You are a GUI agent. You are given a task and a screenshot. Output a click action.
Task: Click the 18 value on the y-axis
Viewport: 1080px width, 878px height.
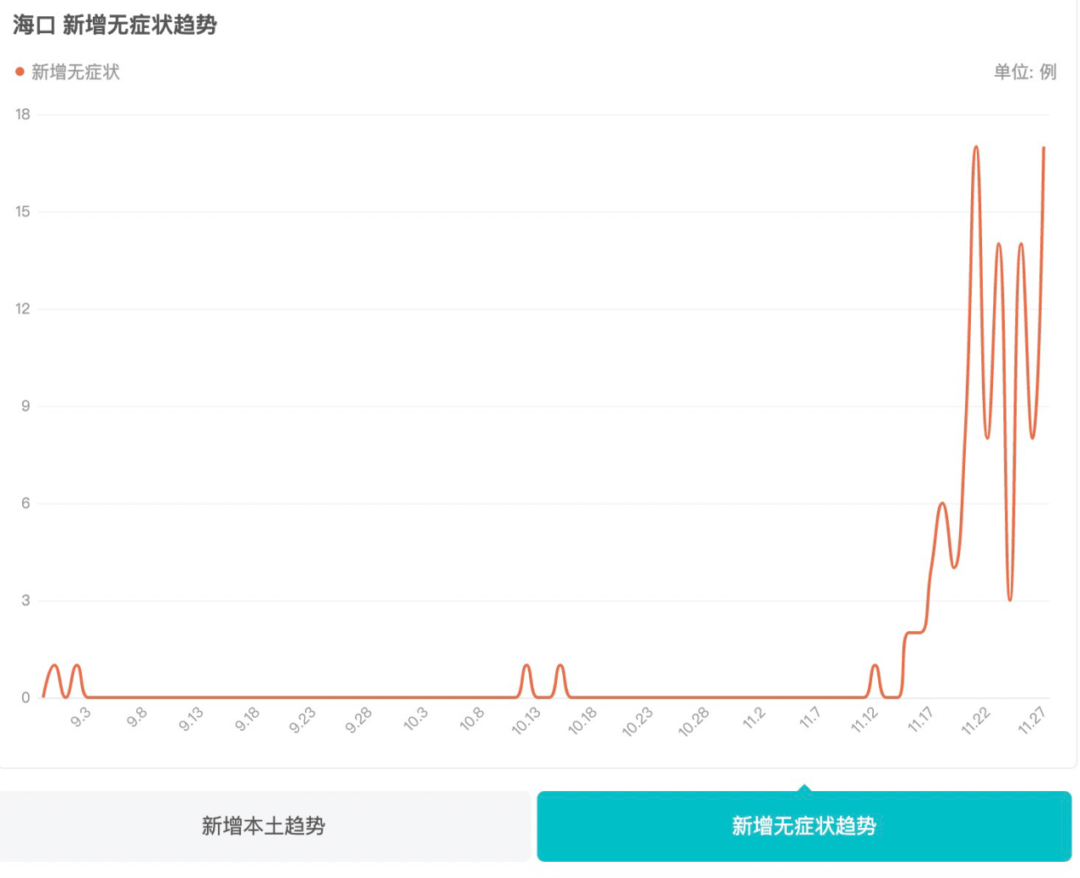[x=22, y=115]
